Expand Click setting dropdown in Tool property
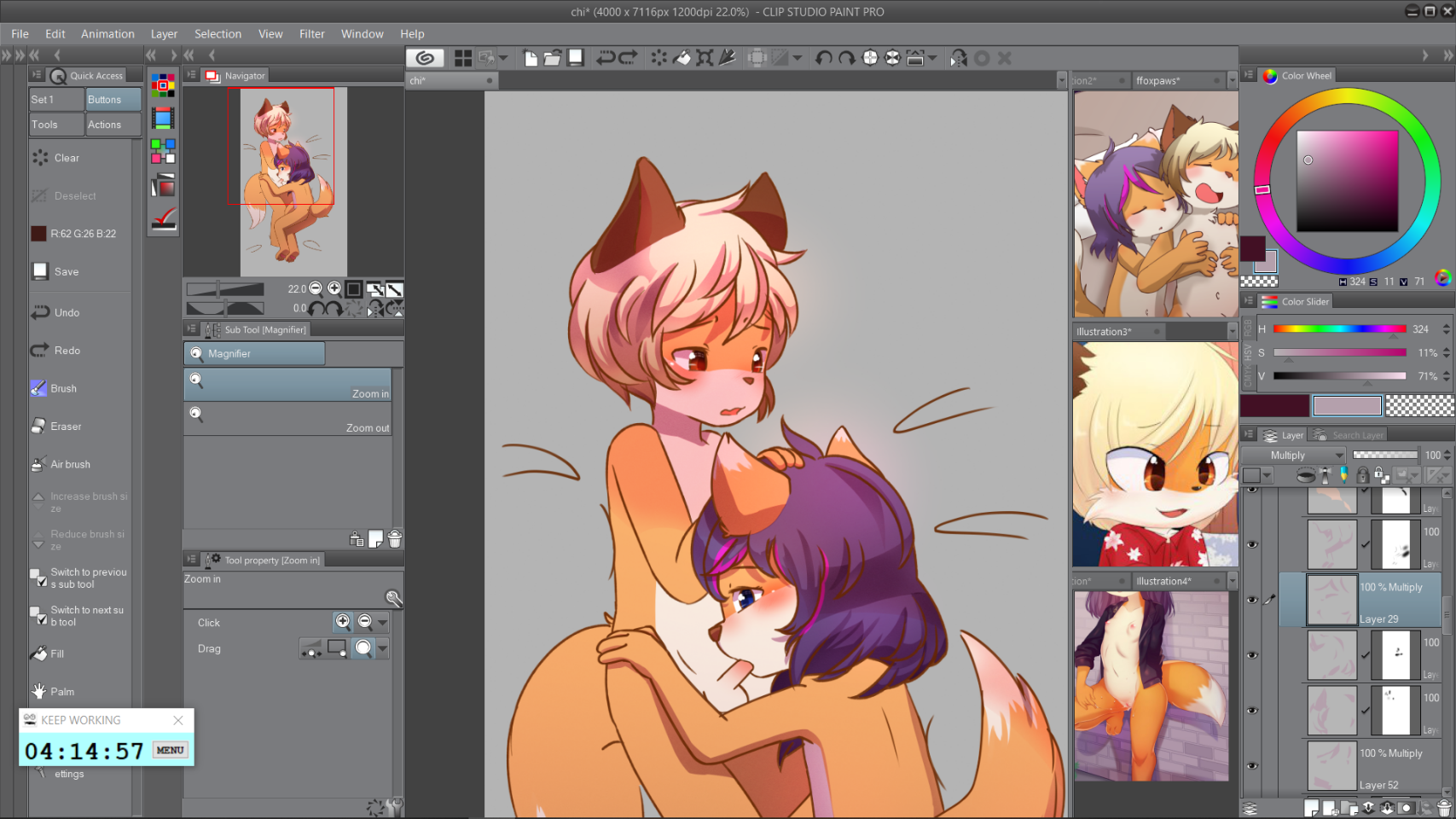Viewport: 1456px width, 819px height. click(x=383, y=622)
